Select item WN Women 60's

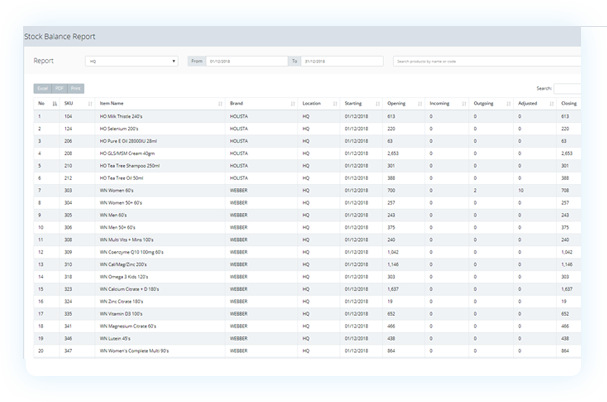(116, 191)
